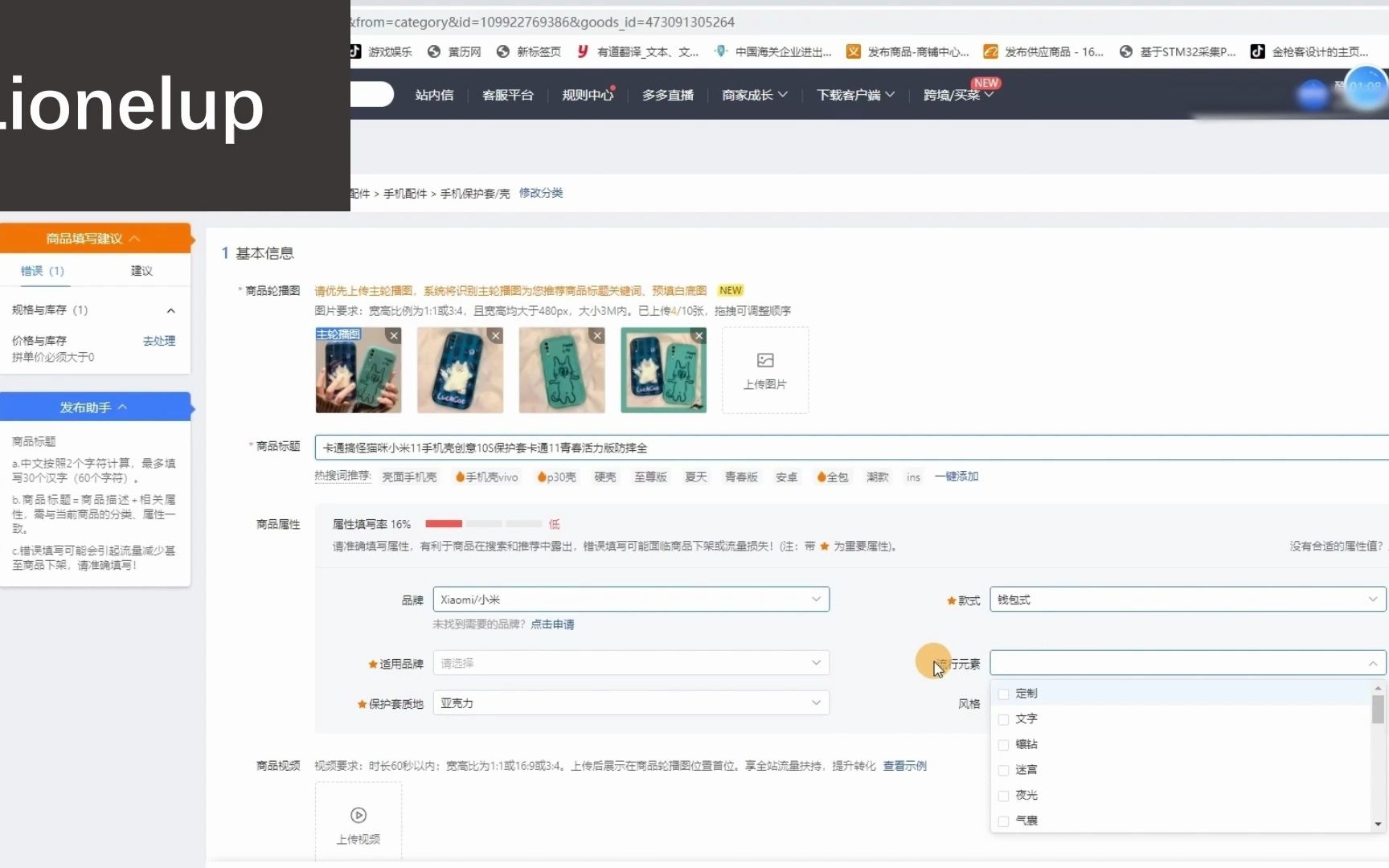Image resolution: width=1389 pixels, height=868 pixels.
Task: Click the browser address bar URL
Action: (x=542, y=22)
